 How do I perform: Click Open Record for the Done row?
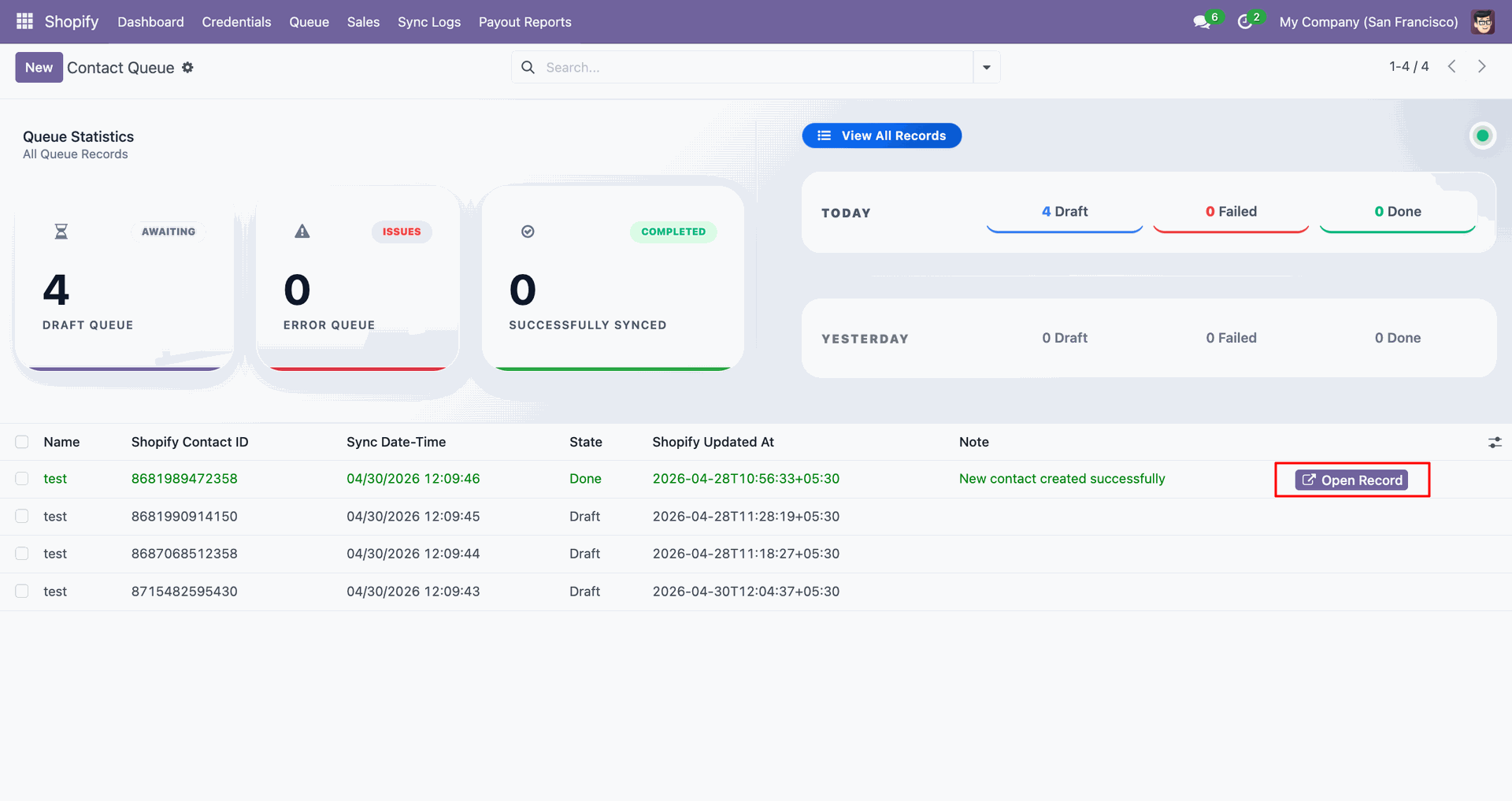1352,480
